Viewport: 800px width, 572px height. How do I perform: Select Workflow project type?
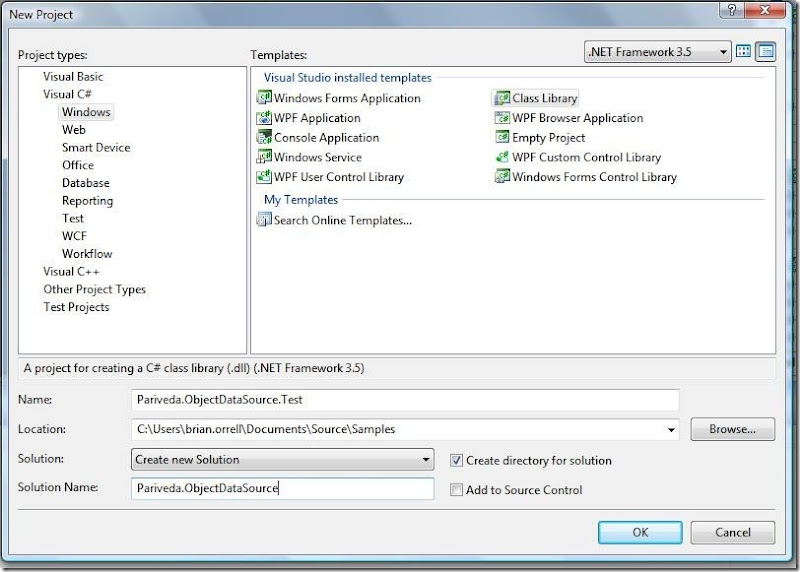point(87,254)
